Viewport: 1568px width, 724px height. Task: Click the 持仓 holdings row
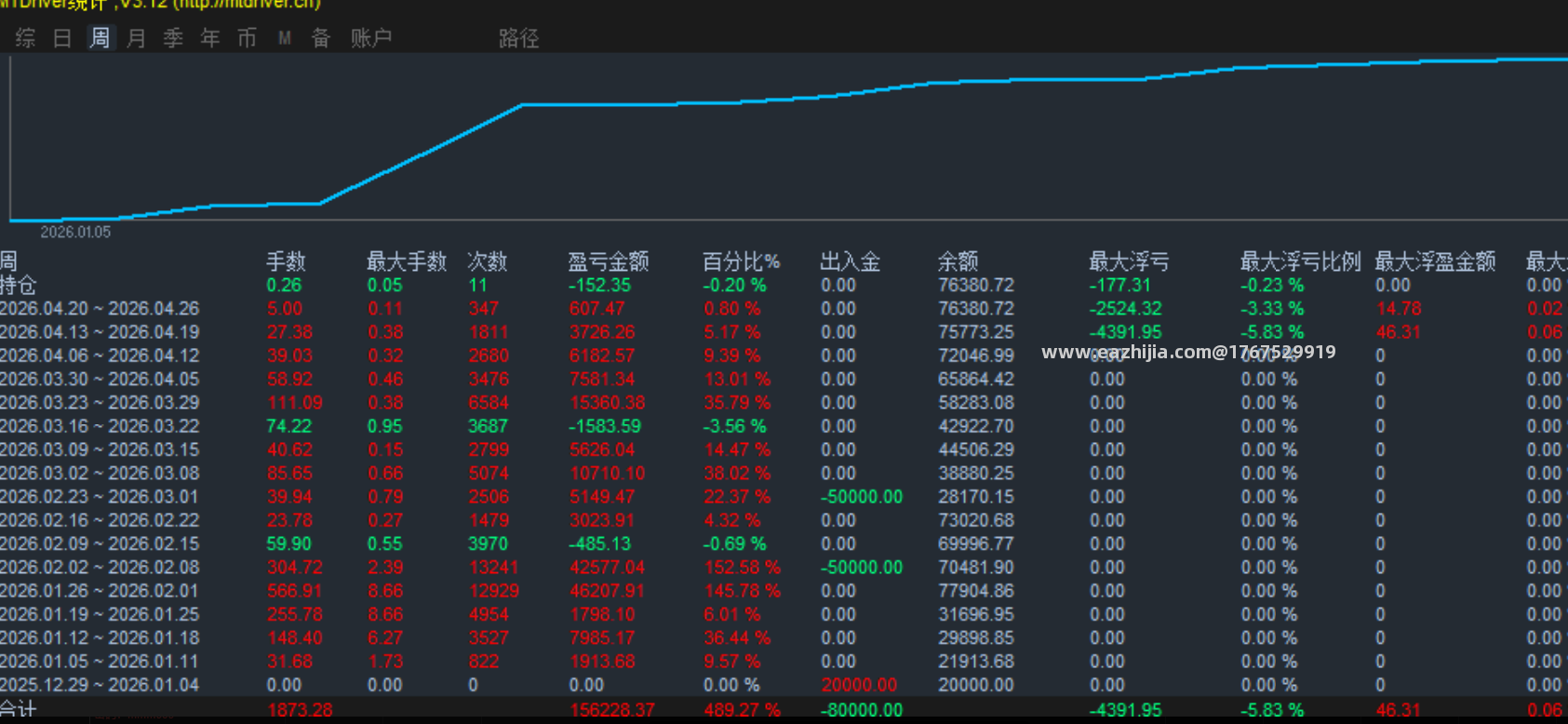coord(784,286)
